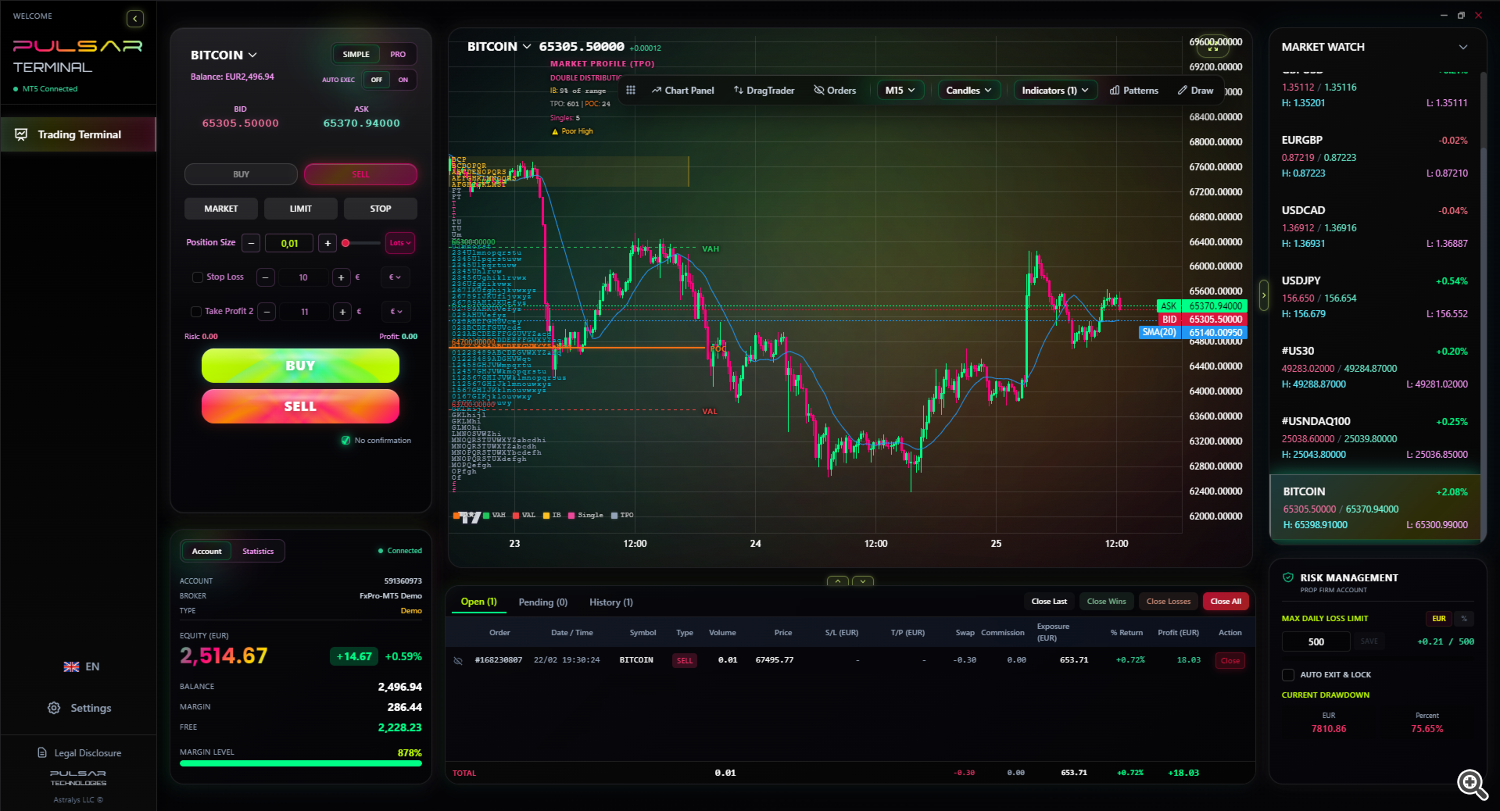Viewport: 1500px width, 811px height.
Task: Open the Indicators (1) dropdown
Action: pyautogui.click(x=1056, y=90)
